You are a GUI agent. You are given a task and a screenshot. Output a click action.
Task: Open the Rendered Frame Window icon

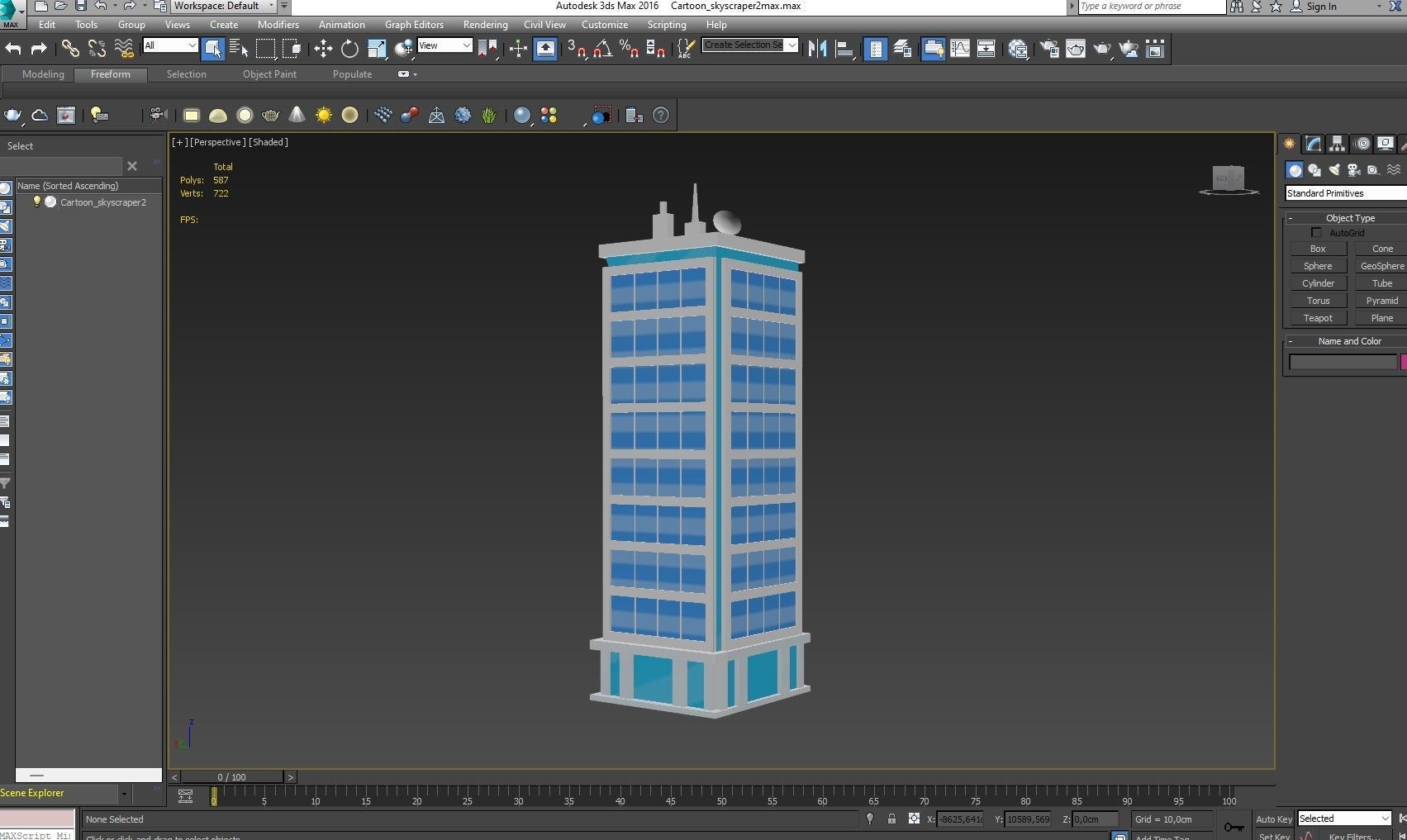[x=1076, y=49]
